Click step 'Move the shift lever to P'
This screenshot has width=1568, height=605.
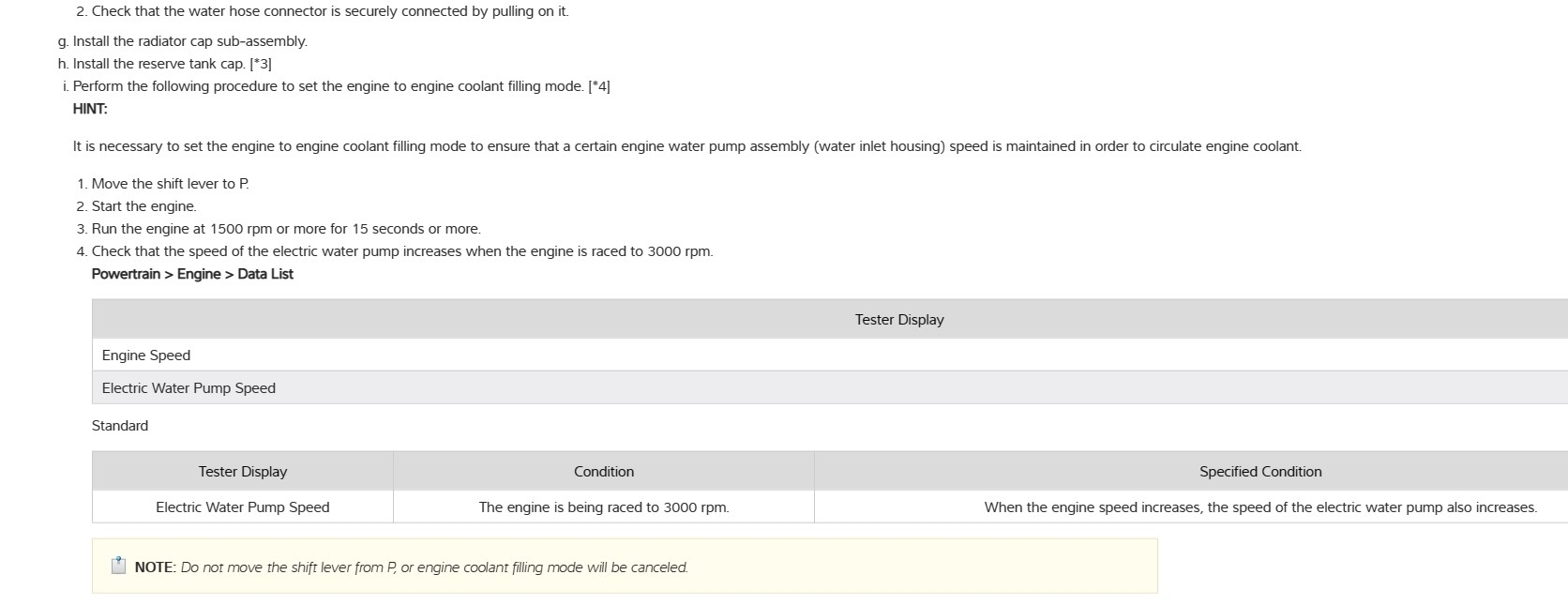coord(170,184)
